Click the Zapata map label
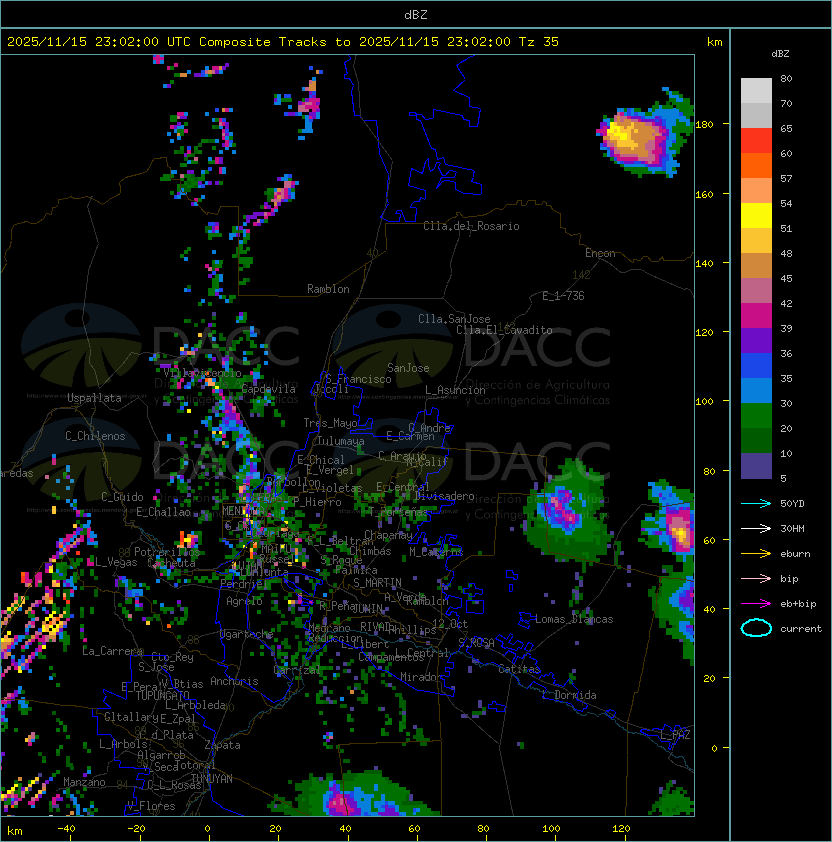The height and width of the screenshot is (842, 832). tap(222, 745)
